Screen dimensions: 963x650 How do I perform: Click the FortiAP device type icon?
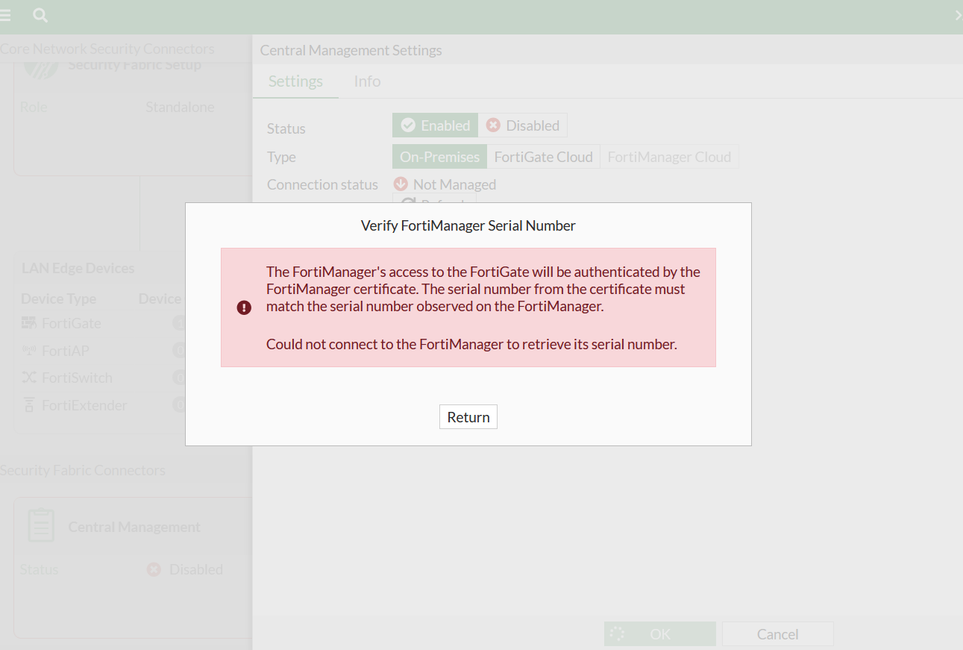click(29, 350)
